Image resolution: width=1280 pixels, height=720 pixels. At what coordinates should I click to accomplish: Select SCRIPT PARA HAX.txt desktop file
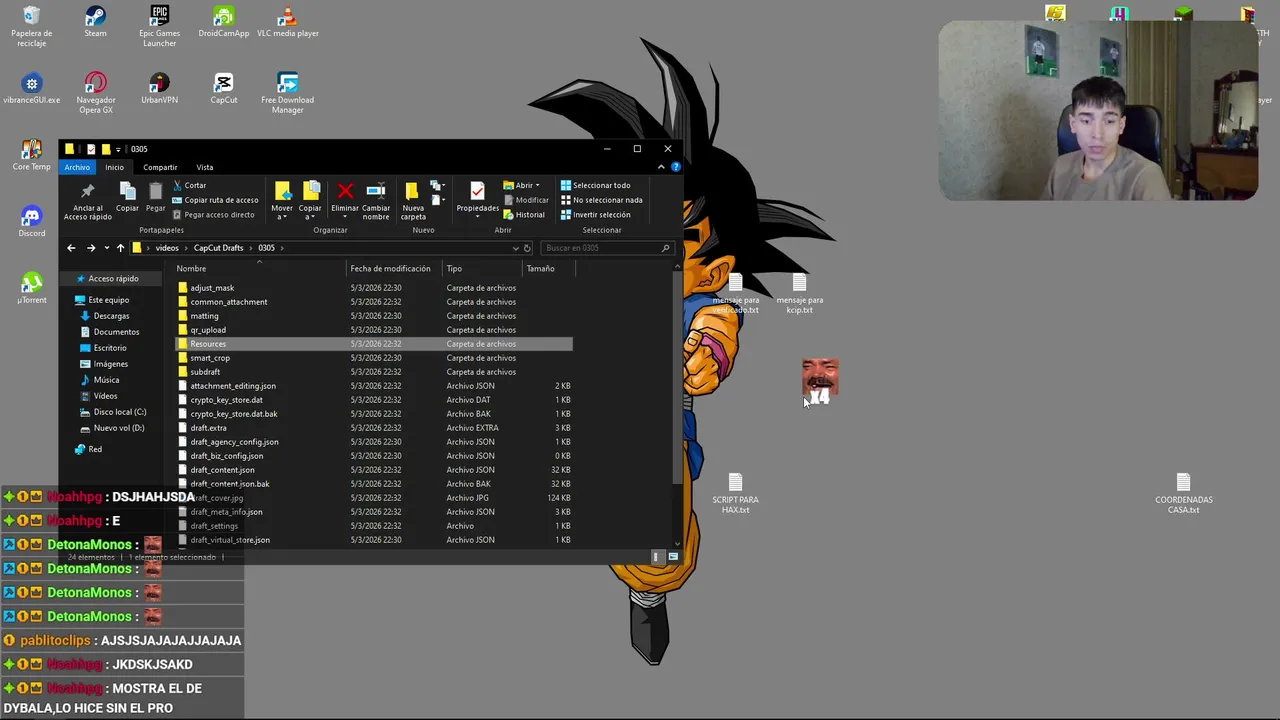[735, 494]
